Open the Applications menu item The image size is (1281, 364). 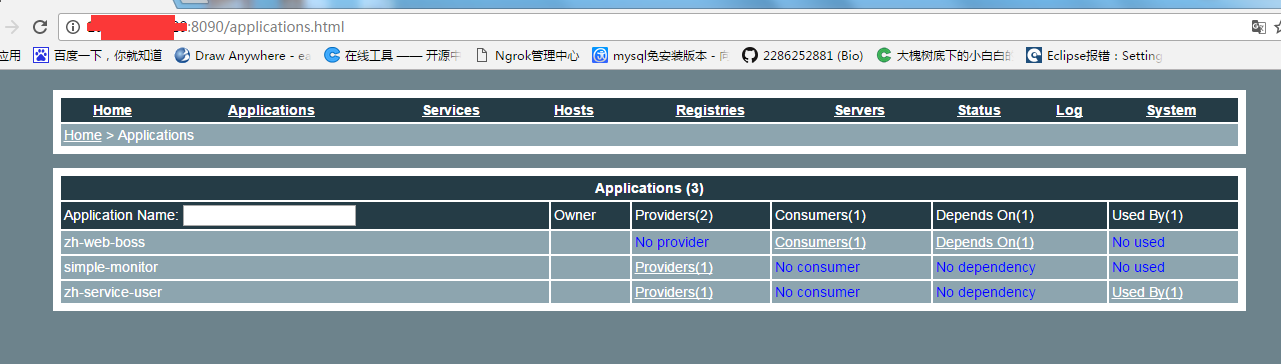(x=271, y=111)
